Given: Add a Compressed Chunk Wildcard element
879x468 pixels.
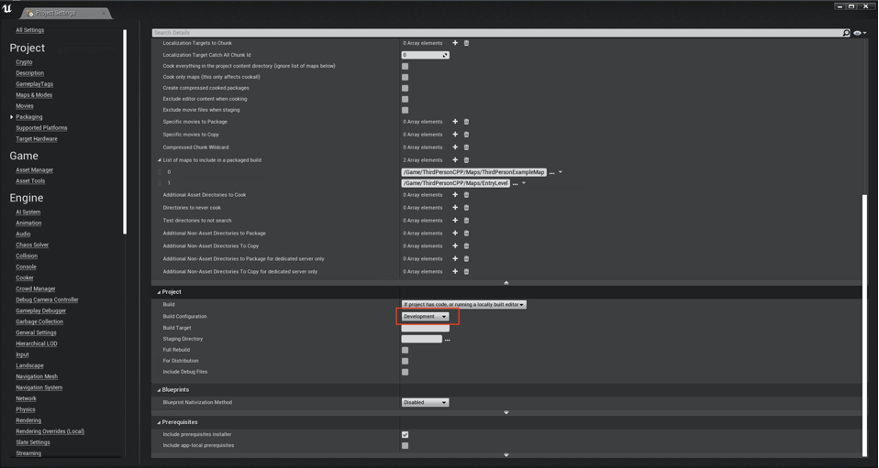Looking at the screenshot, I should pos(455,147).
